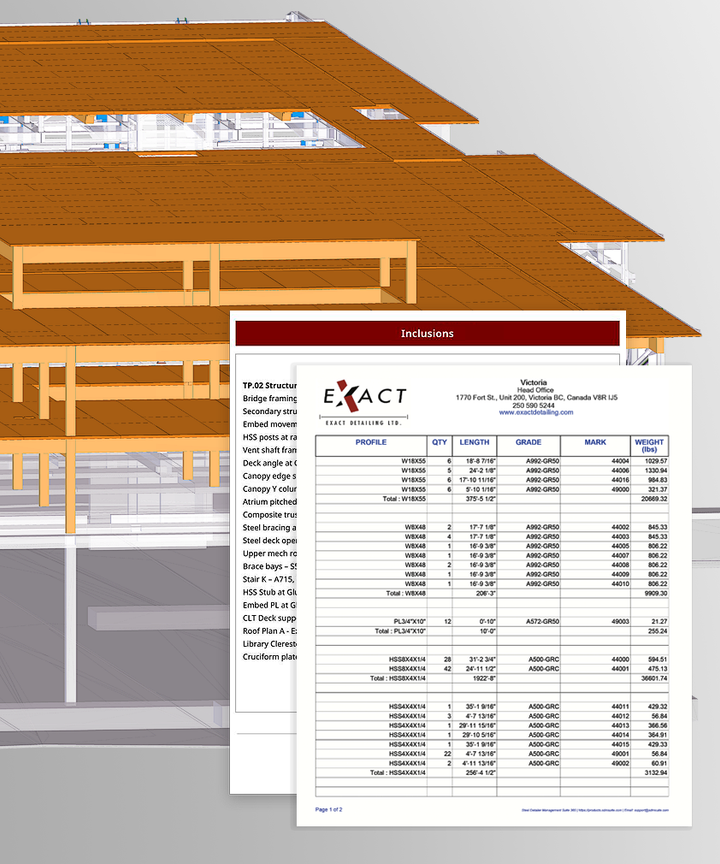Select the 'Composite trus' inclusion line
Viewport: 720px width, 864px height.
click(269, 515)
